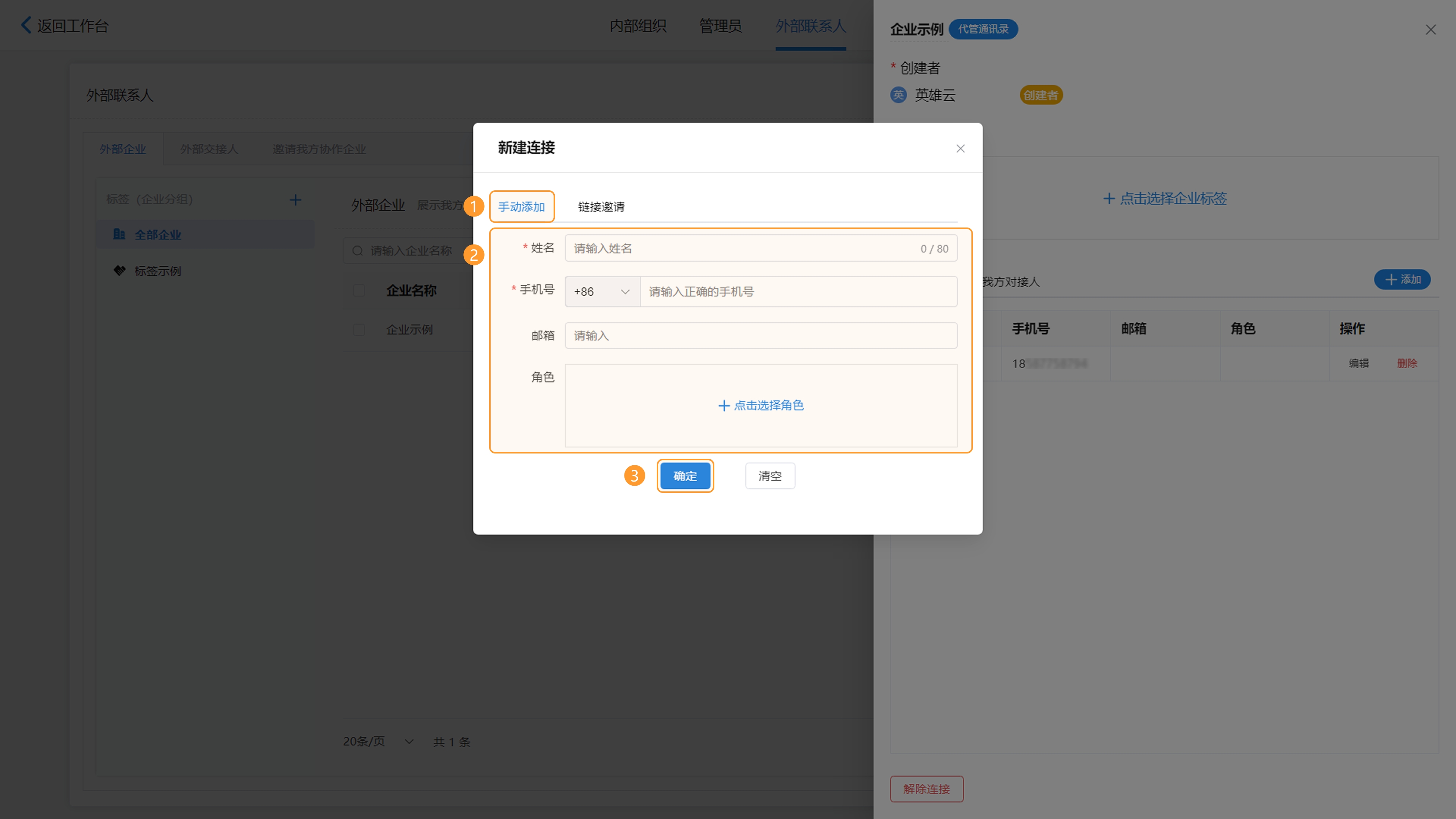
Task: Select 全部企业 in tag list
Action: coord(206,235)
